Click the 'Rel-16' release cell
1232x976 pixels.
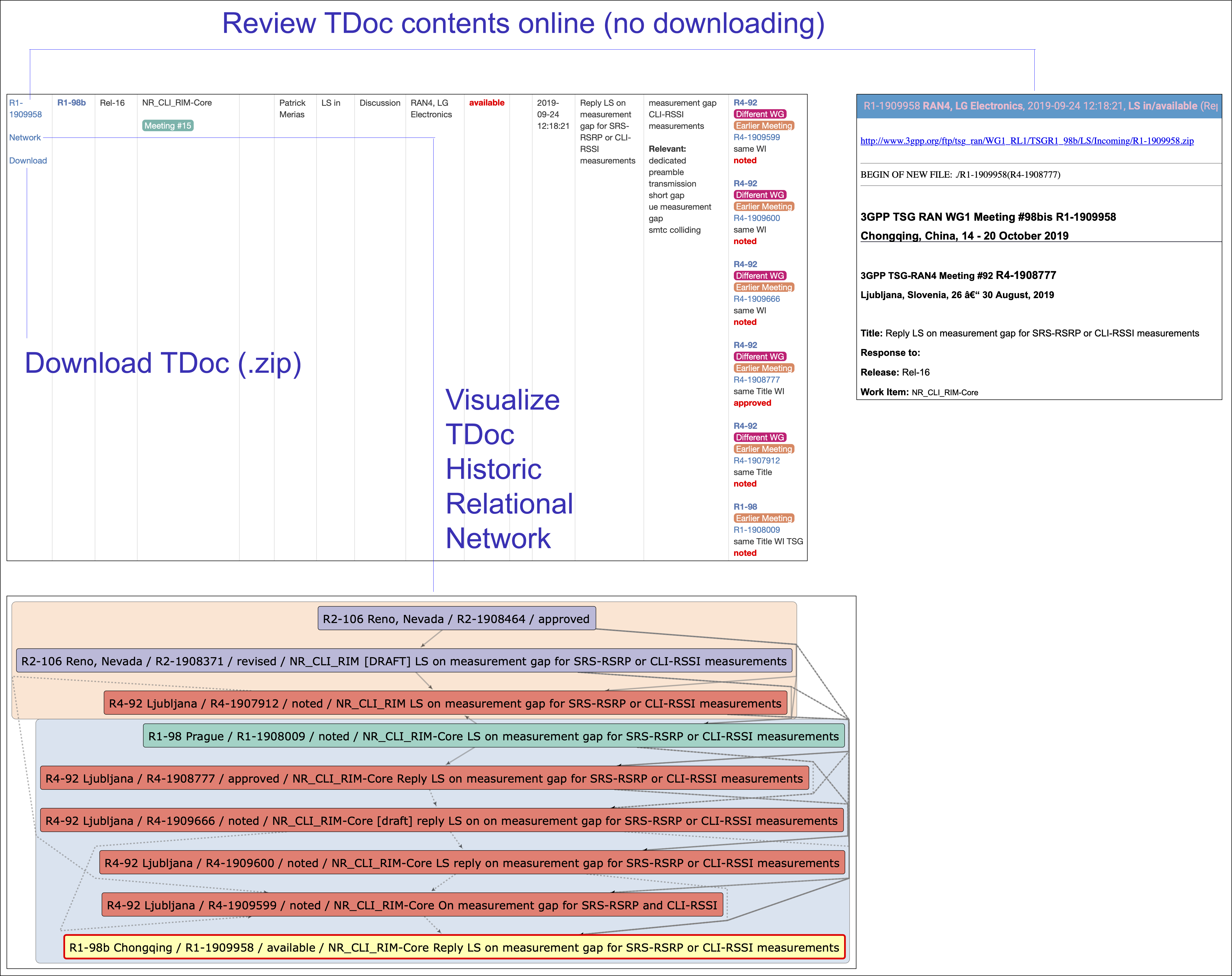pyautogui.click(x=113, y=103)
